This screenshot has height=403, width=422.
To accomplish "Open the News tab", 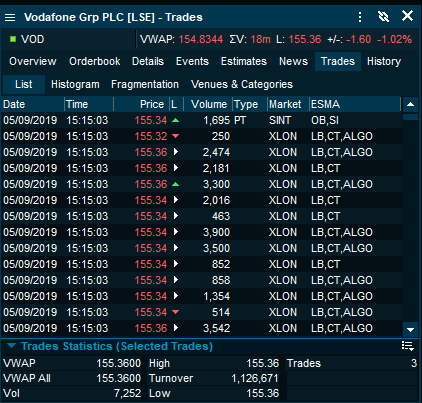I will coord(293,61).
